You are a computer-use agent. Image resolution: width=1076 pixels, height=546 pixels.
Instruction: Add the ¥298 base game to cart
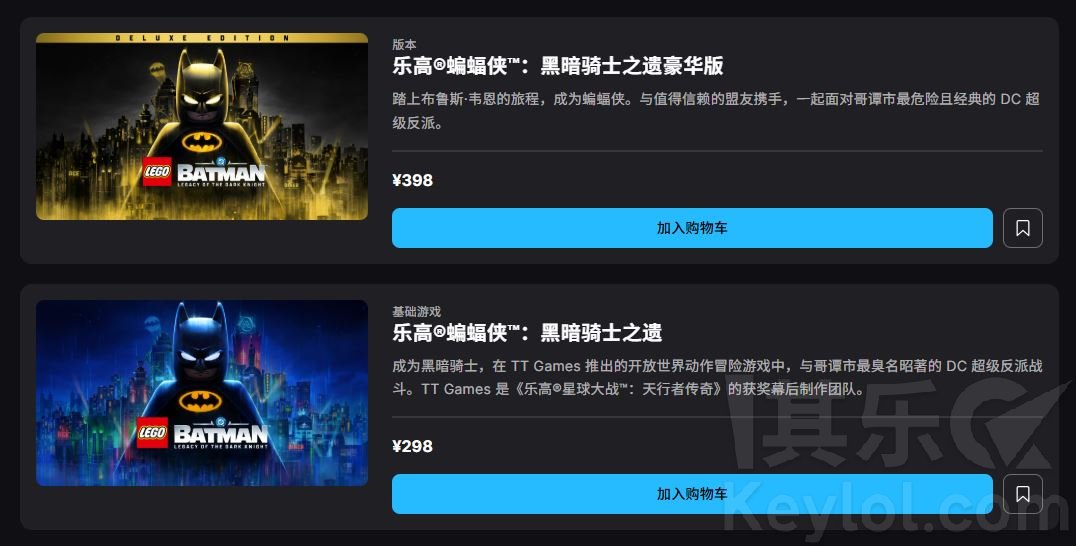692,494
